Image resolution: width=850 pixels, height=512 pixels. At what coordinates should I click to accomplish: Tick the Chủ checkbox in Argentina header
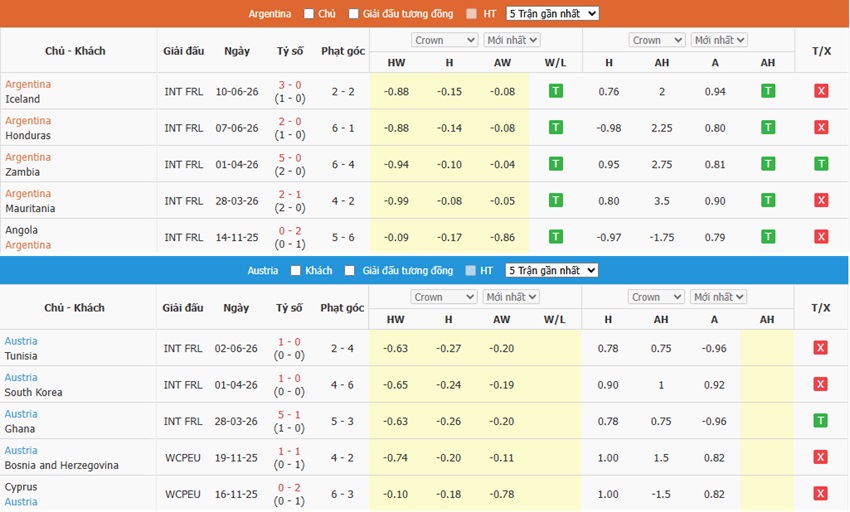(309, 14)
